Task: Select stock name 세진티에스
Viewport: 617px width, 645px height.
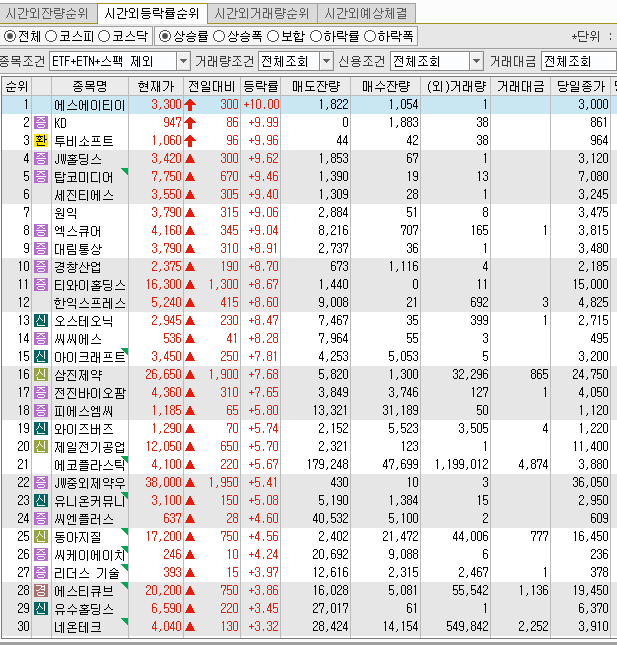Action: coord(84,195)
